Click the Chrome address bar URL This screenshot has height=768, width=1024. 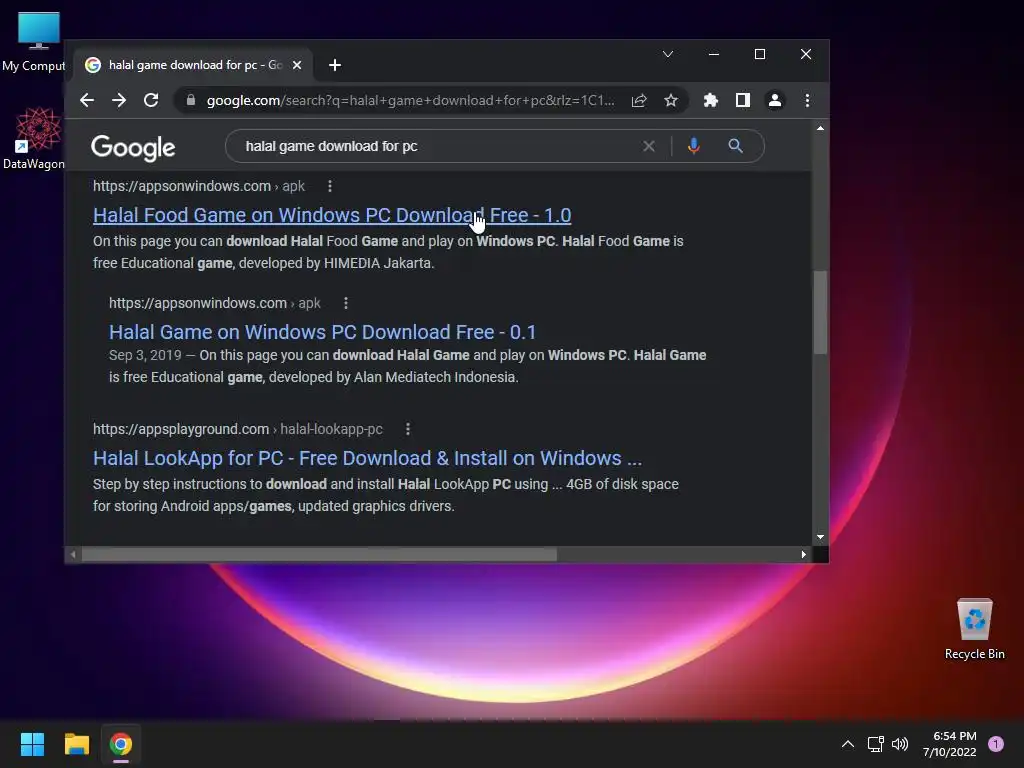click(410, 100)
